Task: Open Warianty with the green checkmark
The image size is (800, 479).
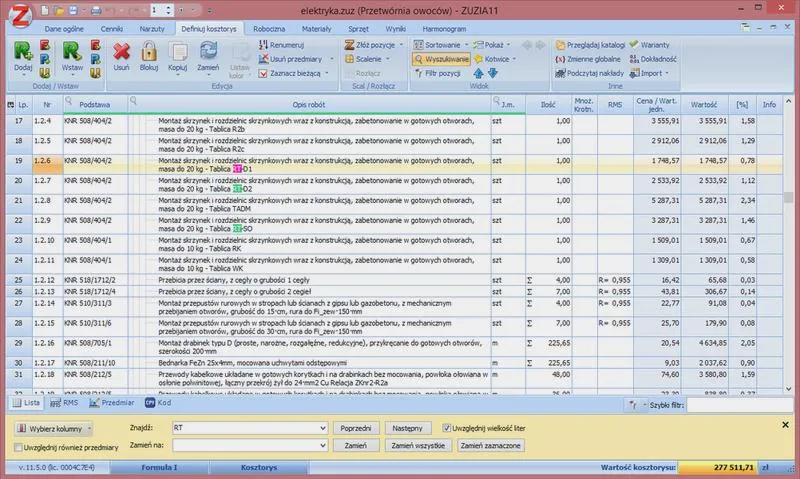Action: pyautogui.click(x=649, y=45)
